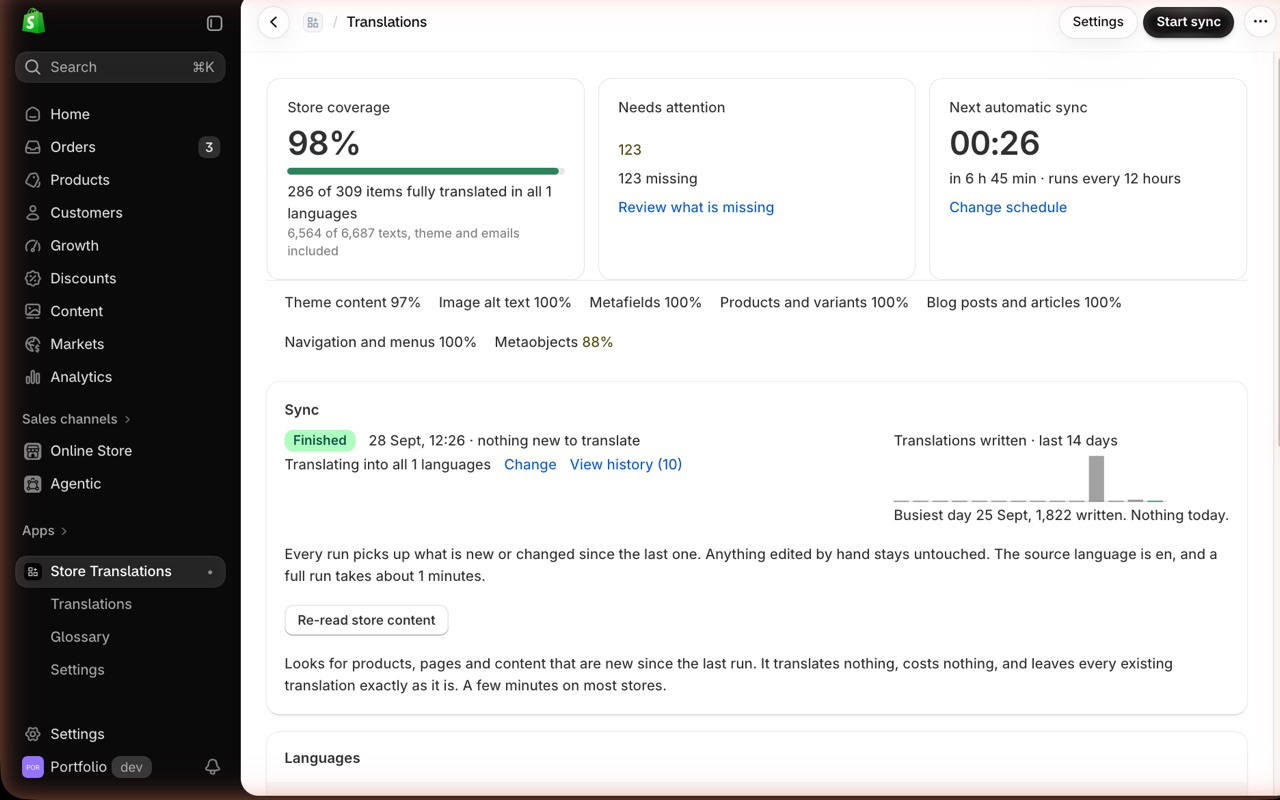The width and height of the screenshot is (1280, 800).
Task: Click the Discounts badge icon
Action: coord(33,278)
